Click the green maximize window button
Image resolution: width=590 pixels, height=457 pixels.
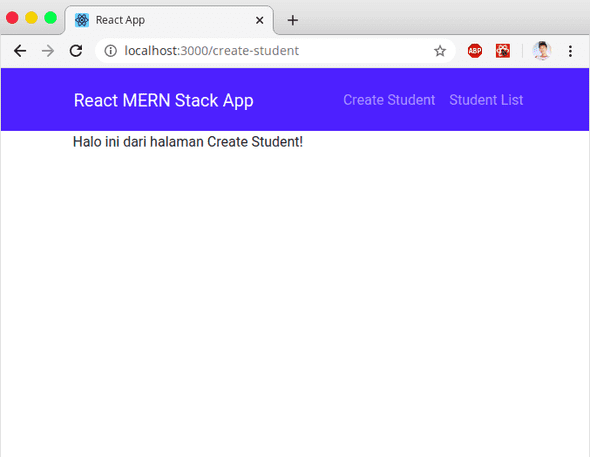tap(50, 18)
